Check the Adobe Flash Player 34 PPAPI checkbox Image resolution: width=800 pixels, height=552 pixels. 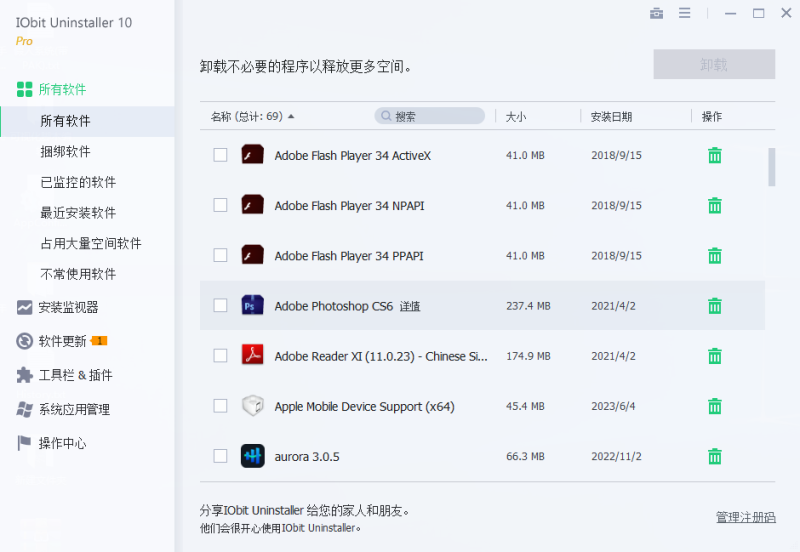pyautogui.click(x=220, y=255)
